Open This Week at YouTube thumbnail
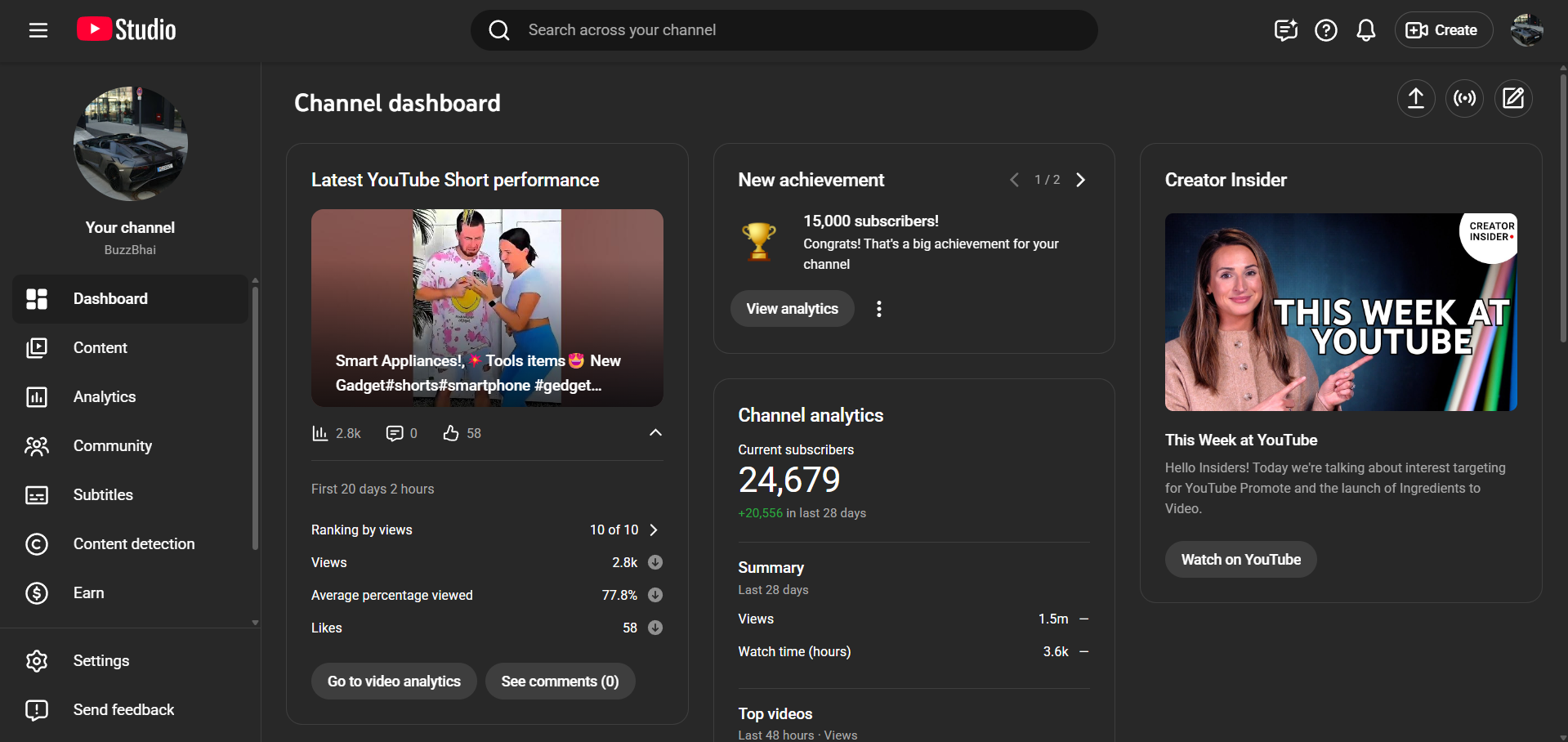Screen dimensions: 1568x742 tap(1341, 312)
